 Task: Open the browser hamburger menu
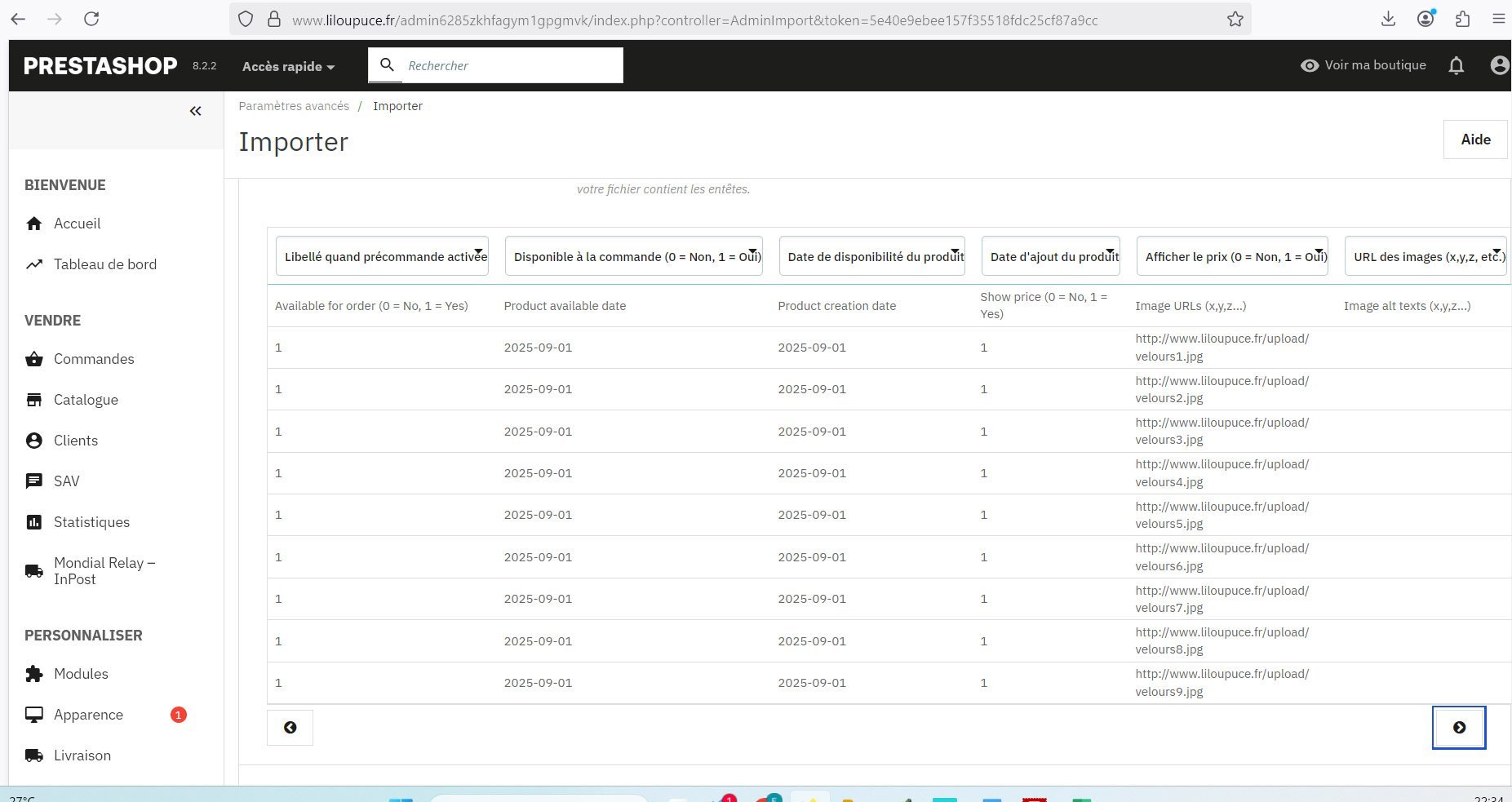tap(1498, 19)
